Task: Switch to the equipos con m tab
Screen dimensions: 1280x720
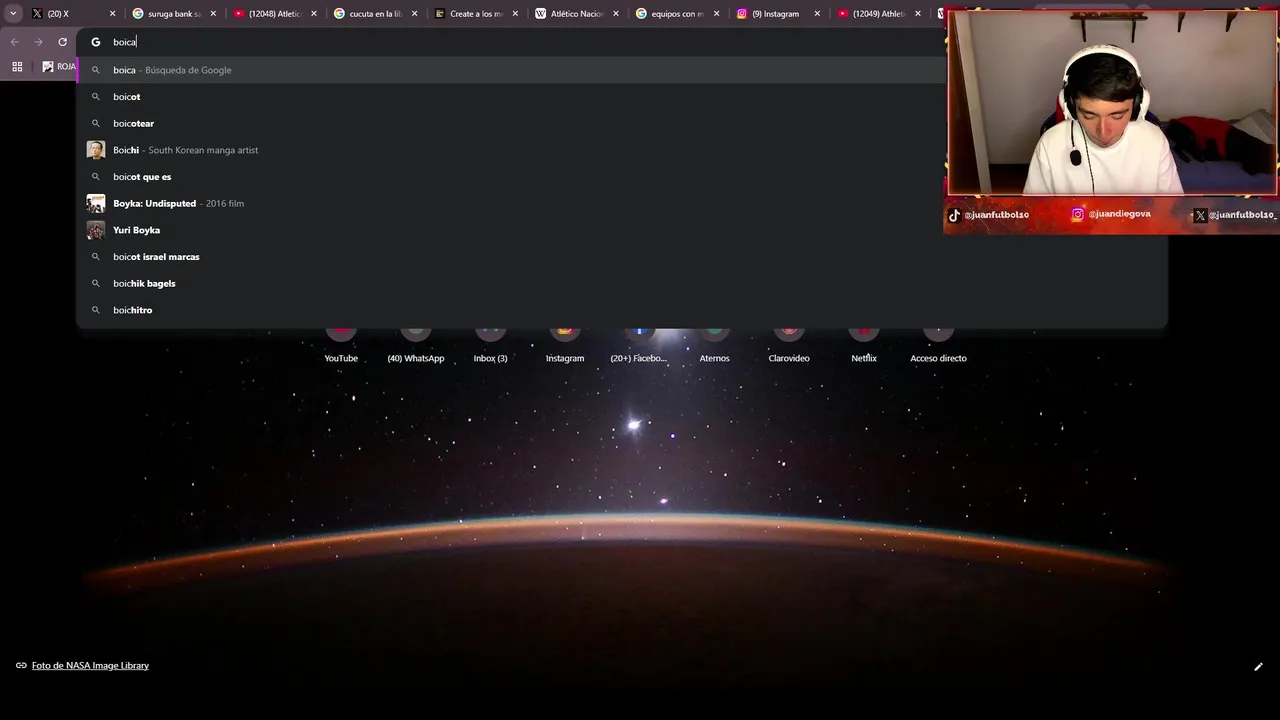Action: point(678,14)
